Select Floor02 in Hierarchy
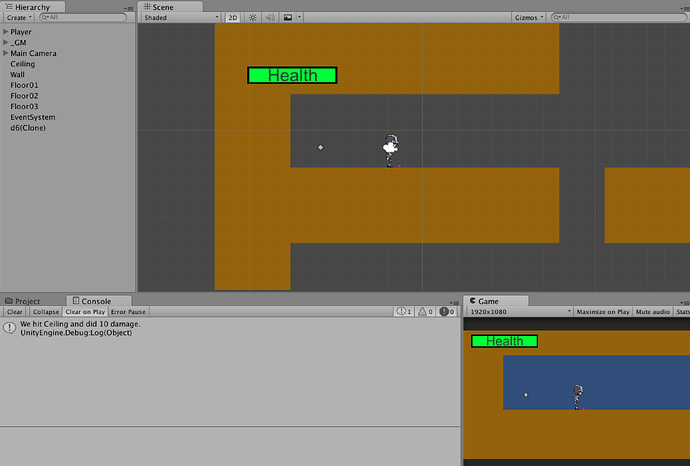 click(24, 95)
